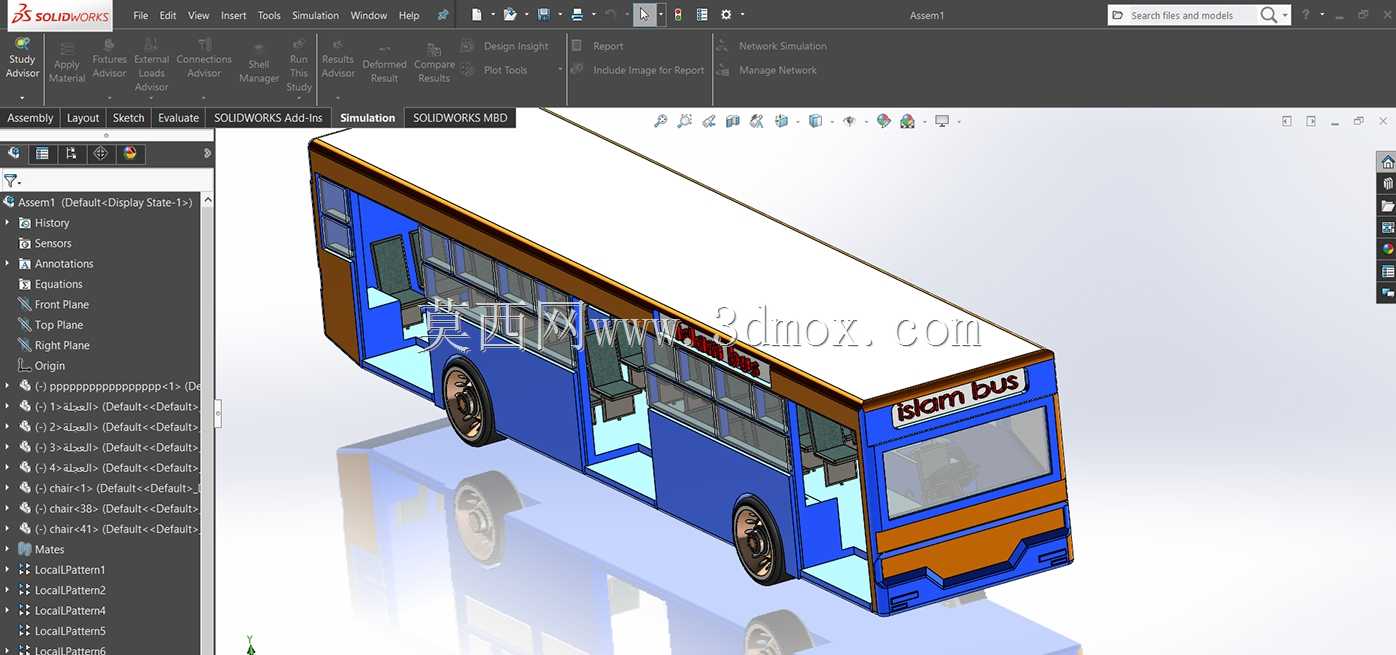Click the Select arrow cursor tool
The width and height of the screenshot is (1396, 655).
(x=645, y=15)
